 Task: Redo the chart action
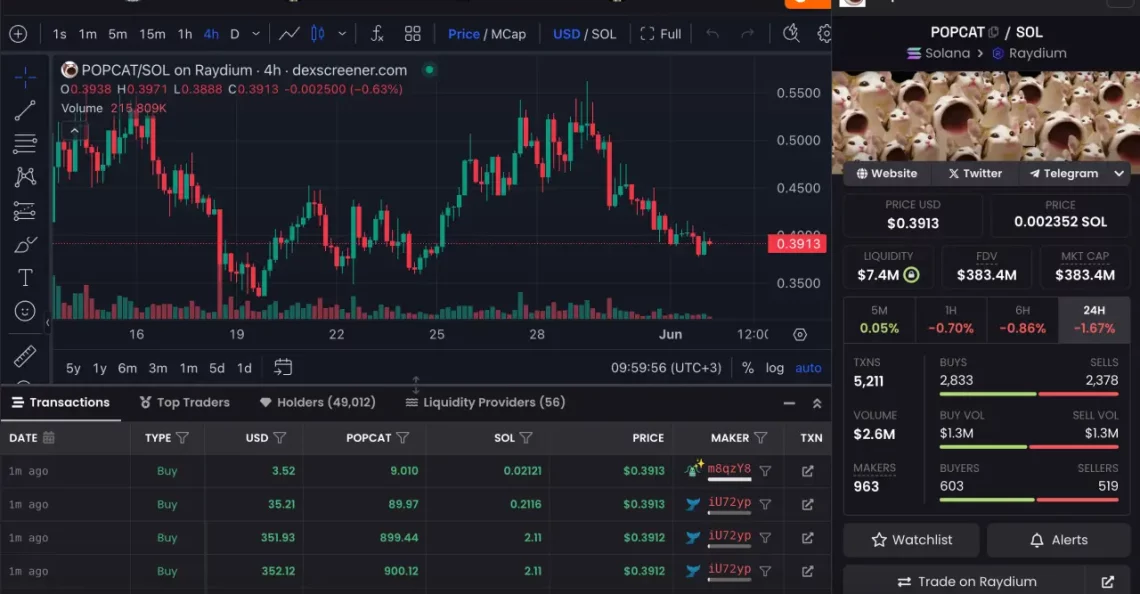coord(747,33)
